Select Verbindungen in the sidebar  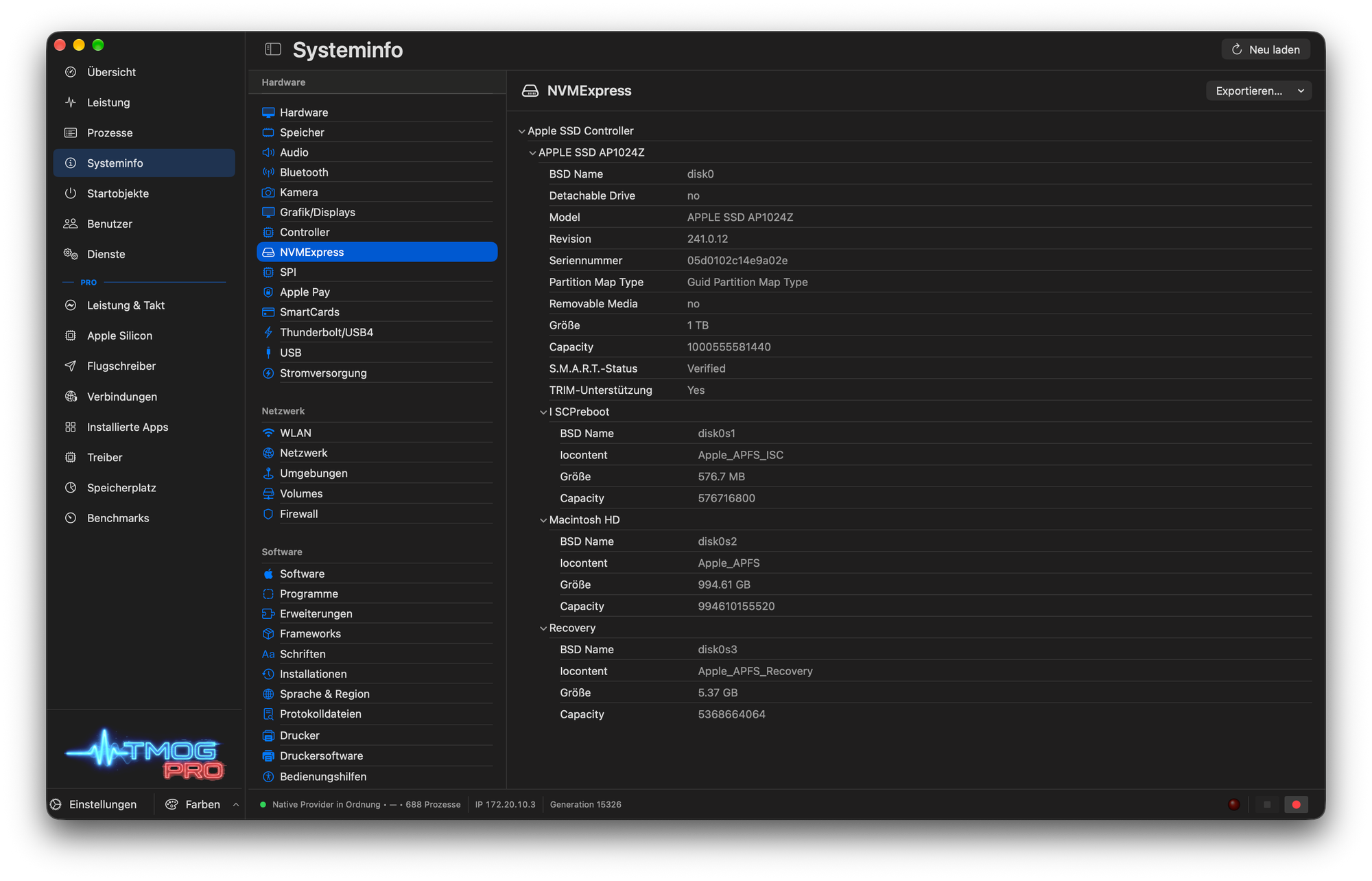pos(144,397)
